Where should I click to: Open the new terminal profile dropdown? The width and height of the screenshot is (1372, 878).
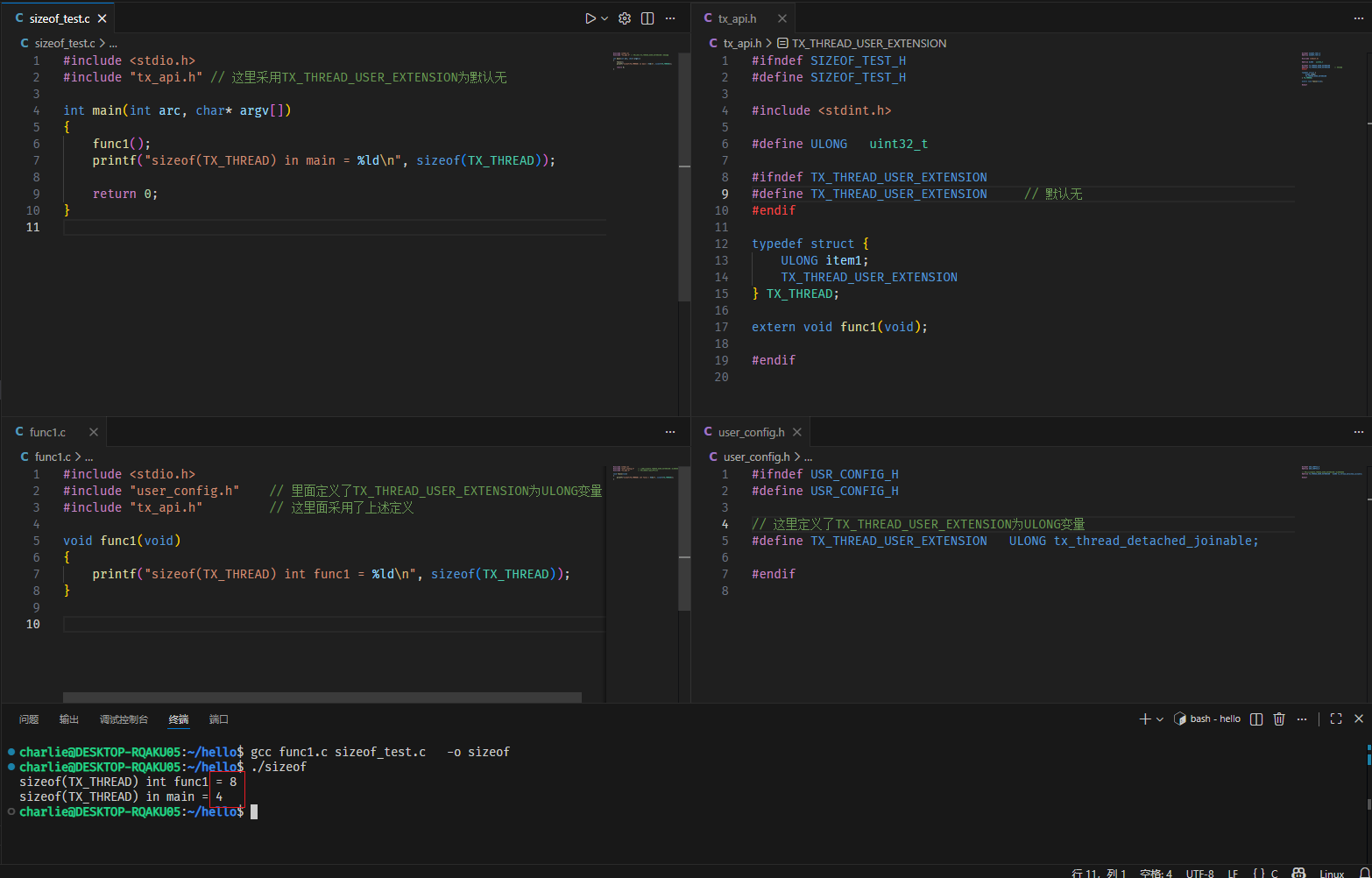1160,719
